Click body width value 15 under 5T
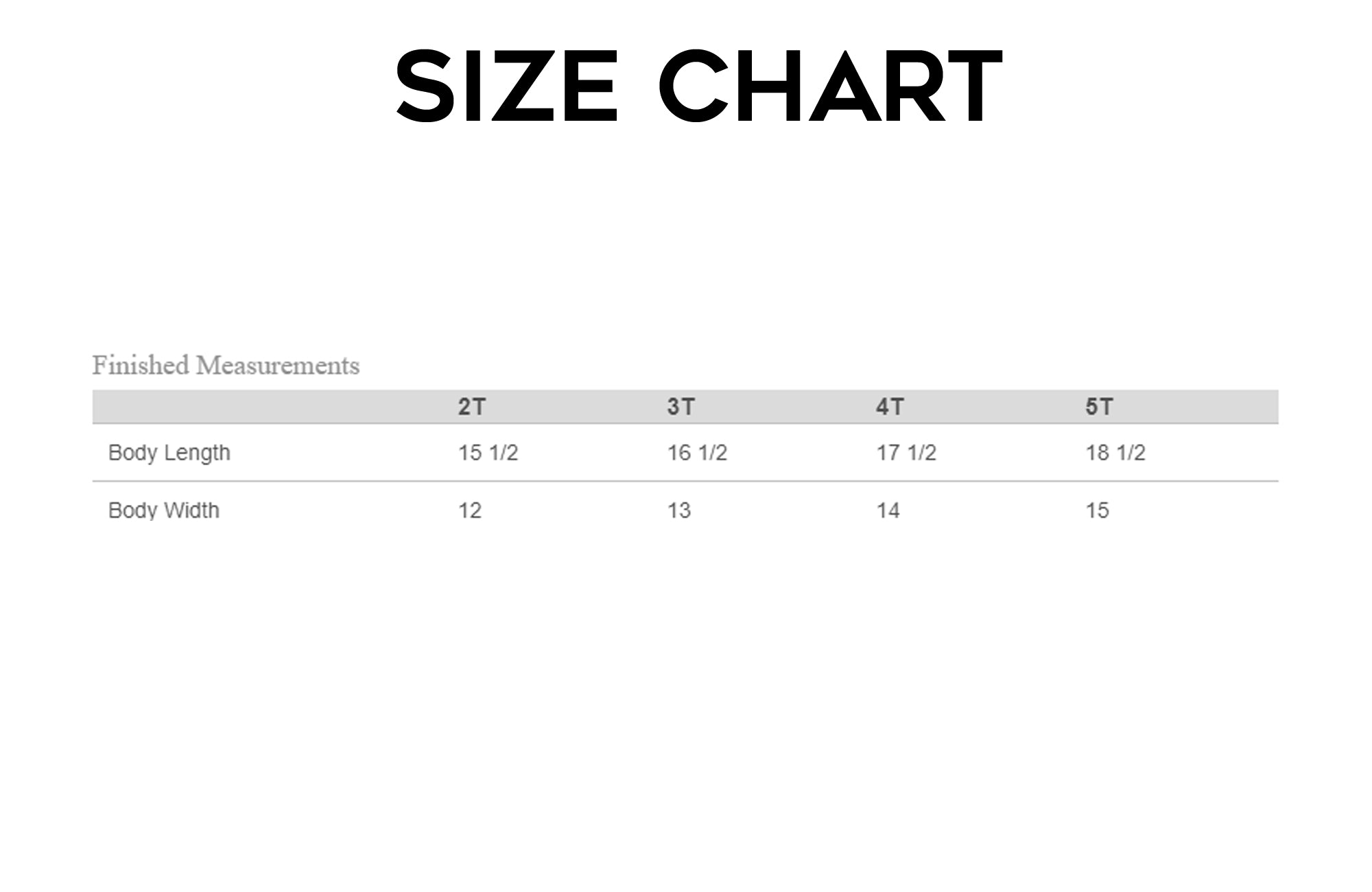 (x=1097, y=510)
